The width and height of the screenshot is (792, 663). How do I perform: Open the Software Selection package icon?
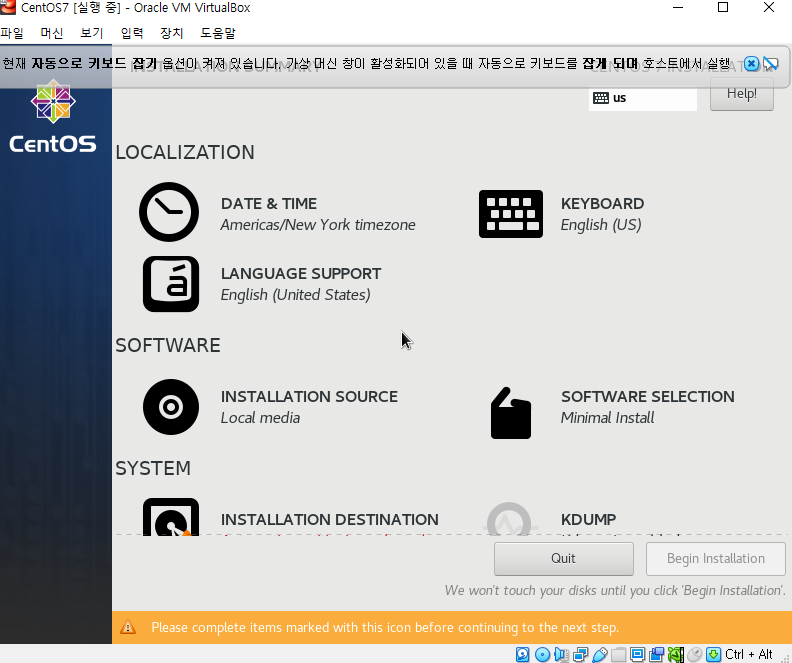(x=511, y=413)
